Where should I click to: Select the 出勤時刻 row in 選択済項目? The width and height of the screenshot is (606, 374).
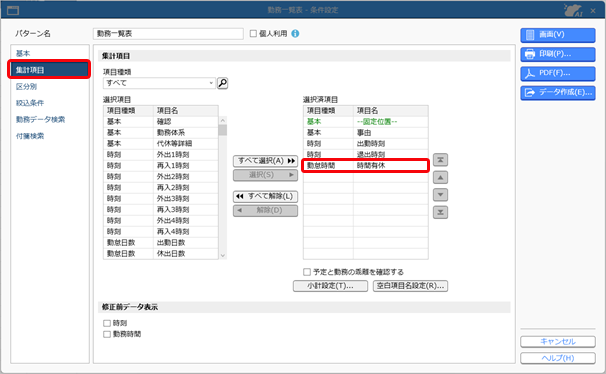tap(366, 144)
